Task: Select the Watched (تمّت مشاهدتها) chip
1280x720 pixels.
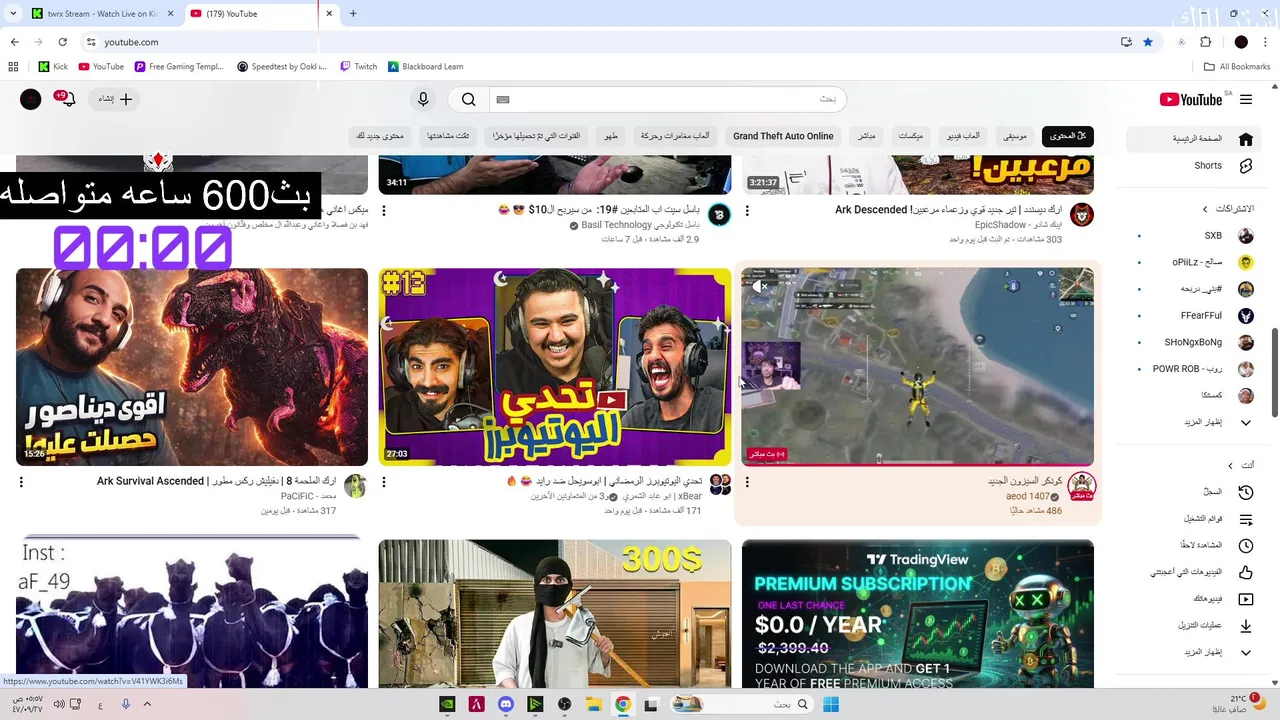Action: [x=448, y=136]
